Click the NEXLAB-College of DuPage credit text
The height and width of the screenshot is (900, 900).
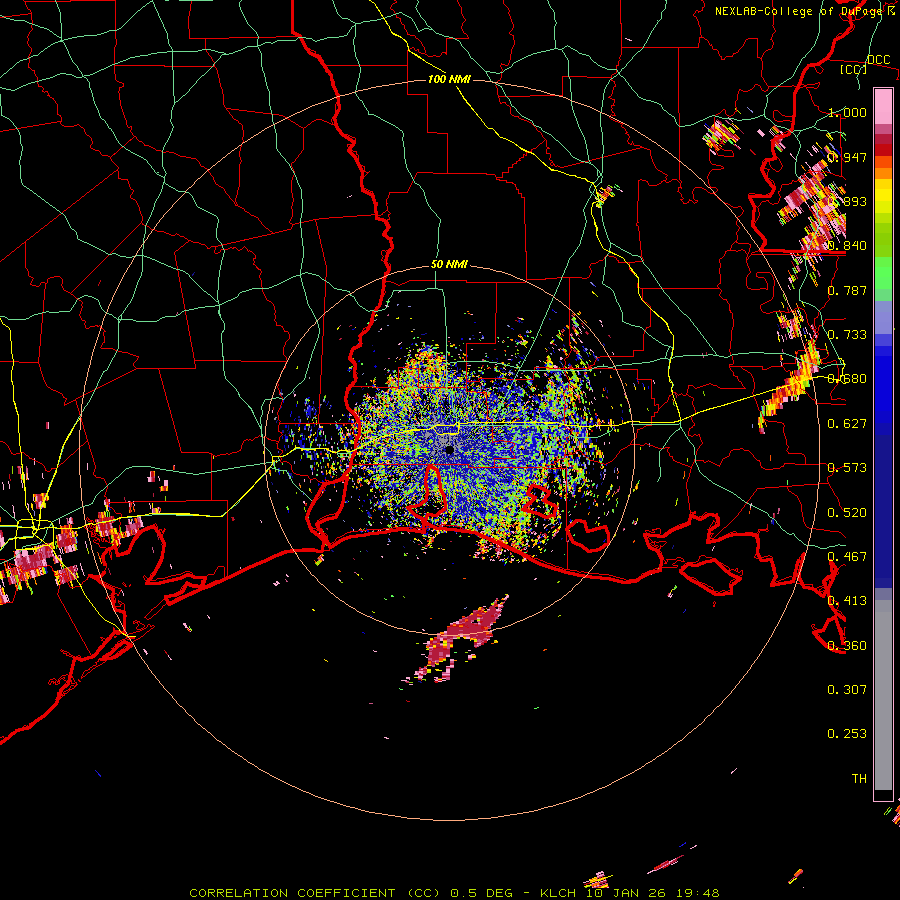800,11
